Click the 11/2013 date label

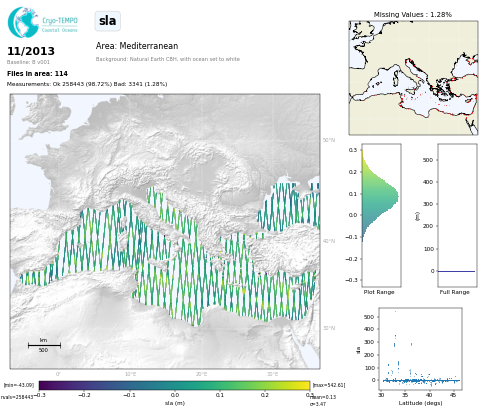[31, 51]
